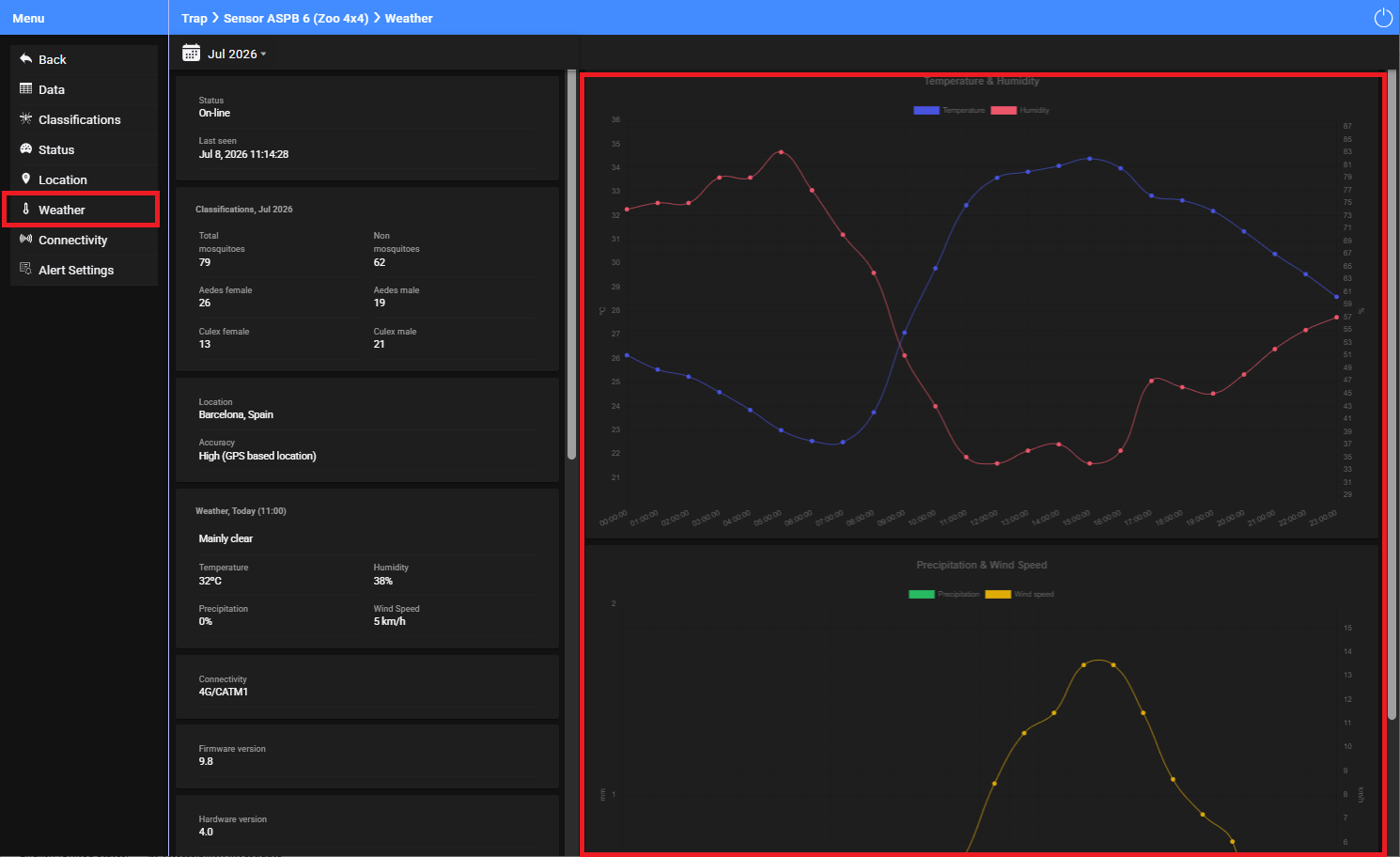The width and height of the screenshot is (1400, 857).
Task: Toggle the Wind speed legend yellow swatch
Action: point(998,594)
